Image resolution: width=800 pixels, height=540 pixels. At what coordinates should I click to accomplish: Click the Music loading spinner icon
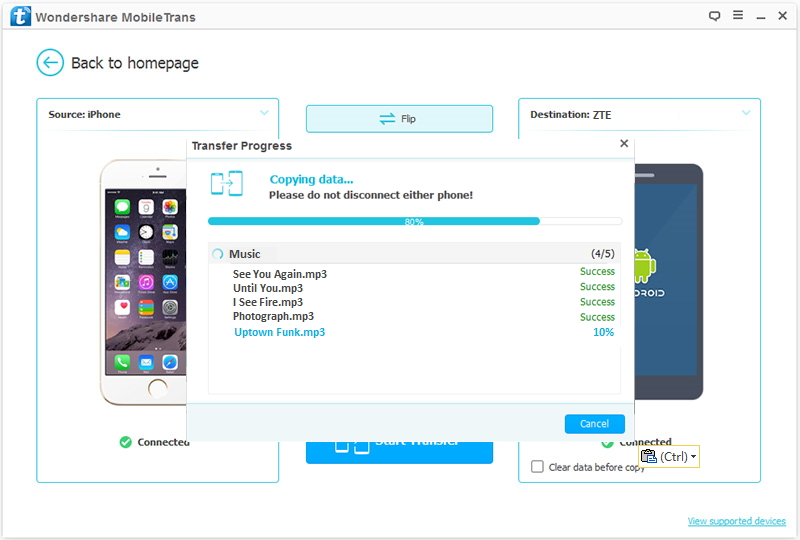218,254
